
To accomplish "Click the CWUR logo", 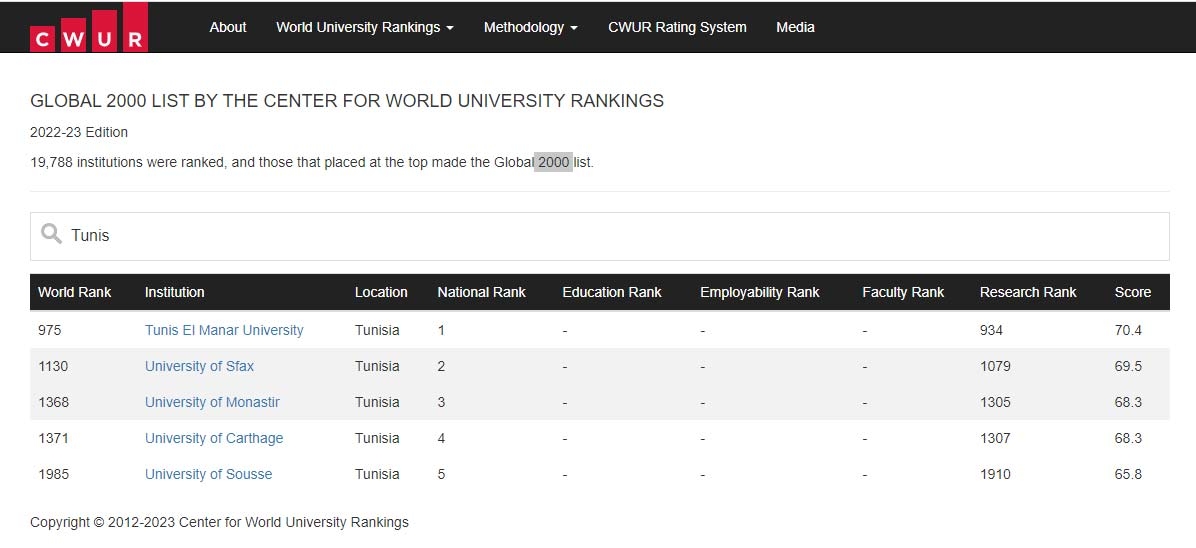I will [x=89, y=27].
